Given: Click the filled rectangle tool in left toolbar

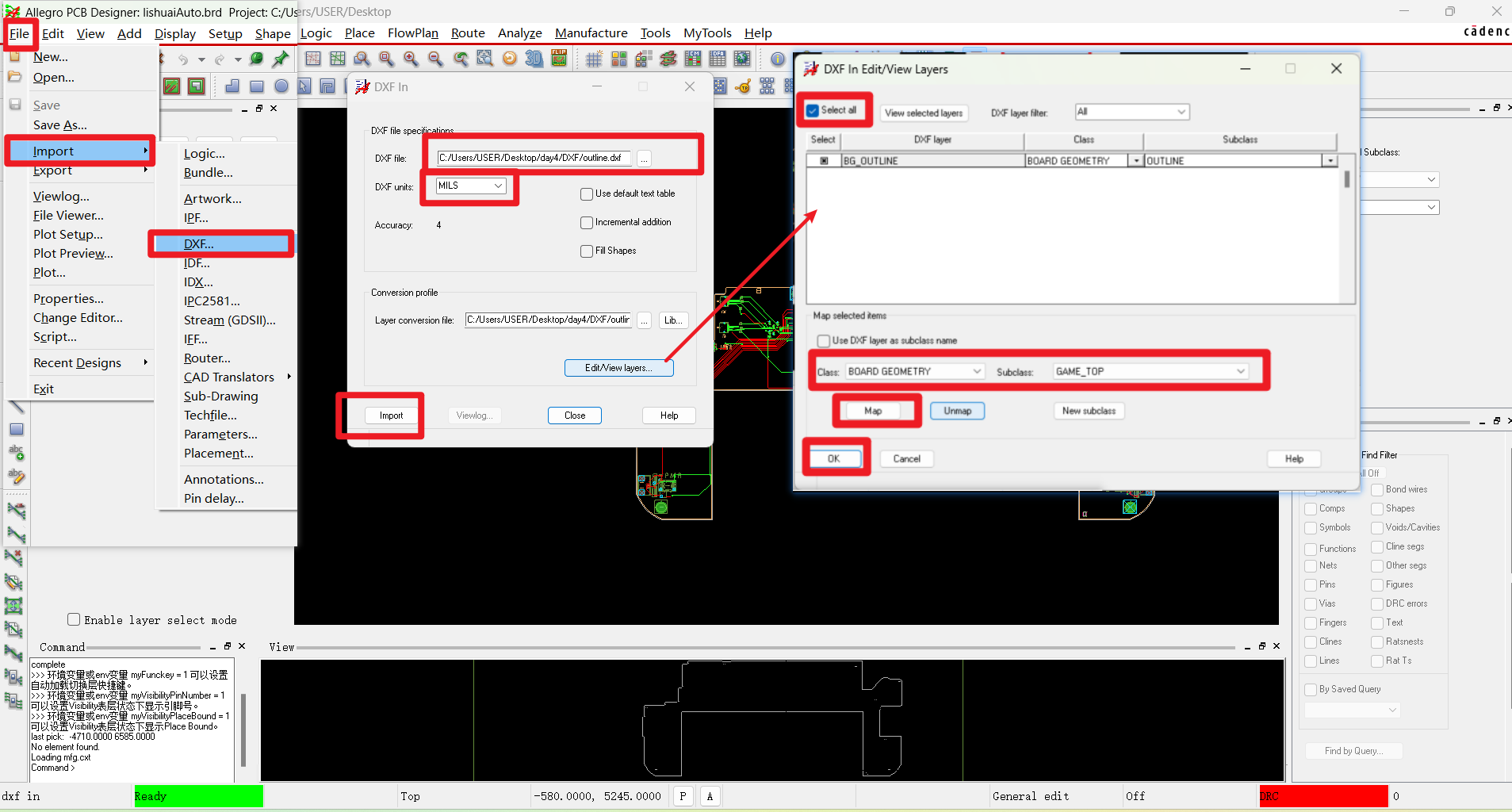Looking at the screenshot, I should tap(16, 429).
